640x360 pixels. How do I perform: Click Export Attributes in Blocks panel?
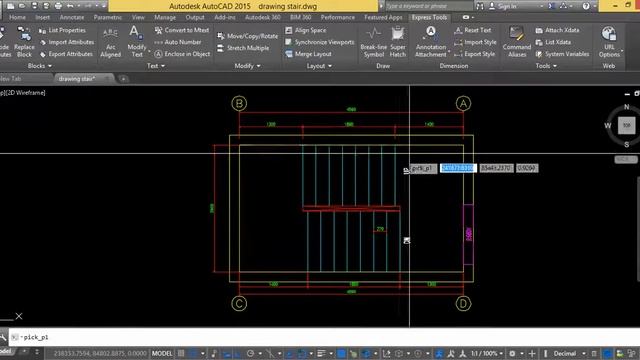tap(66, 54)
